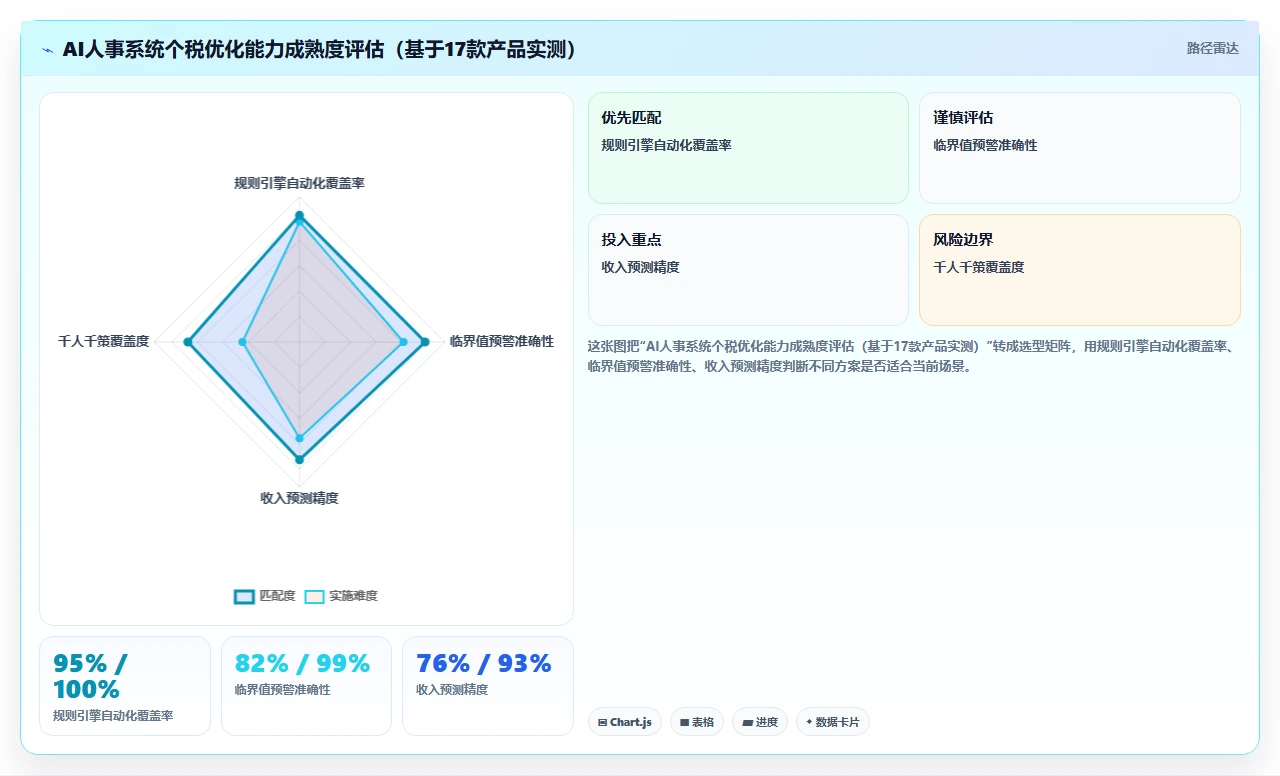Click the 76% / 93% stat value

[x=484, y=664]
